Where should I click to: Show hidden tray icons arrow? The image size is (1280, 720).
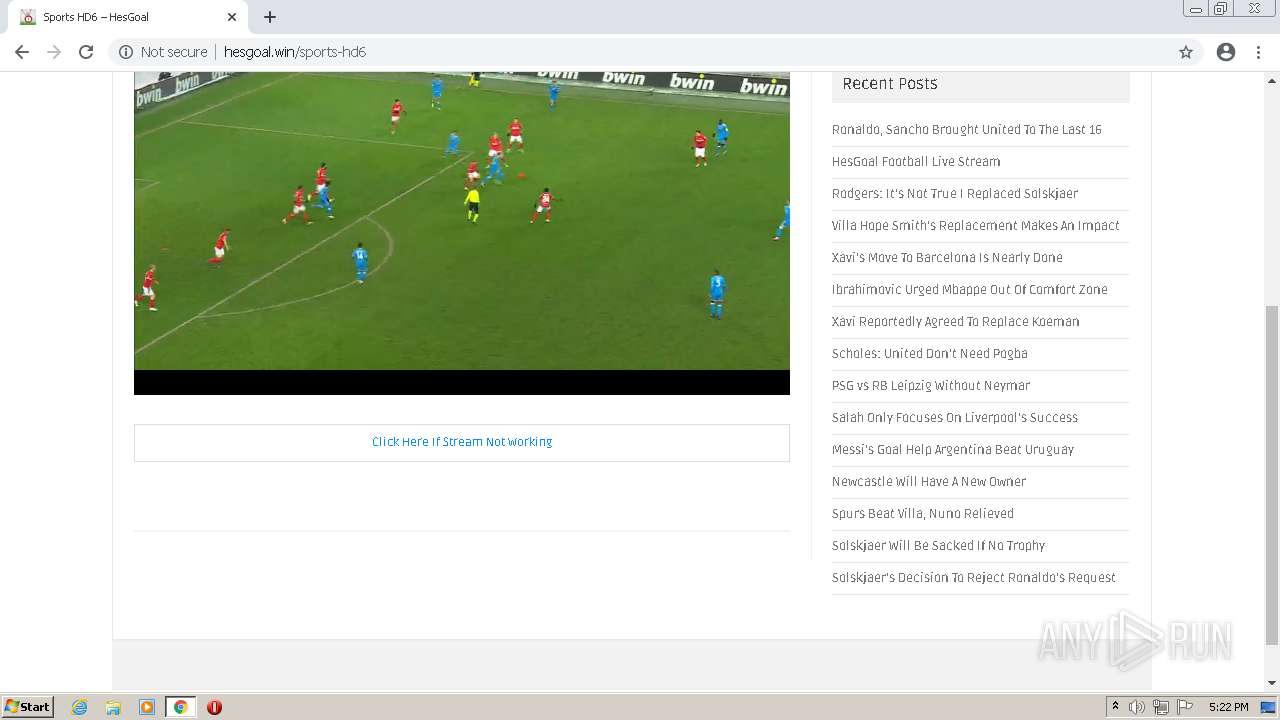pyautogui.click(x=1115, y=707)
